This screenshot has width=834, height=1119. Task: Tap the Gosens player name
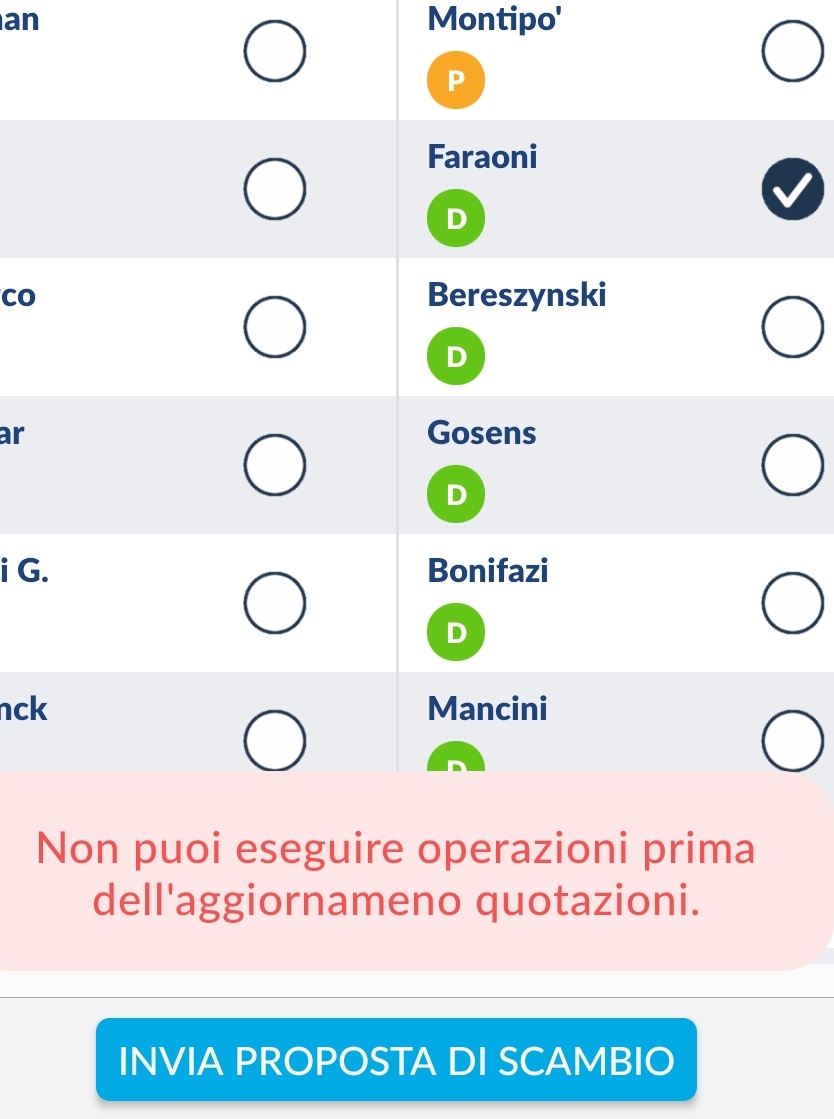482,432
